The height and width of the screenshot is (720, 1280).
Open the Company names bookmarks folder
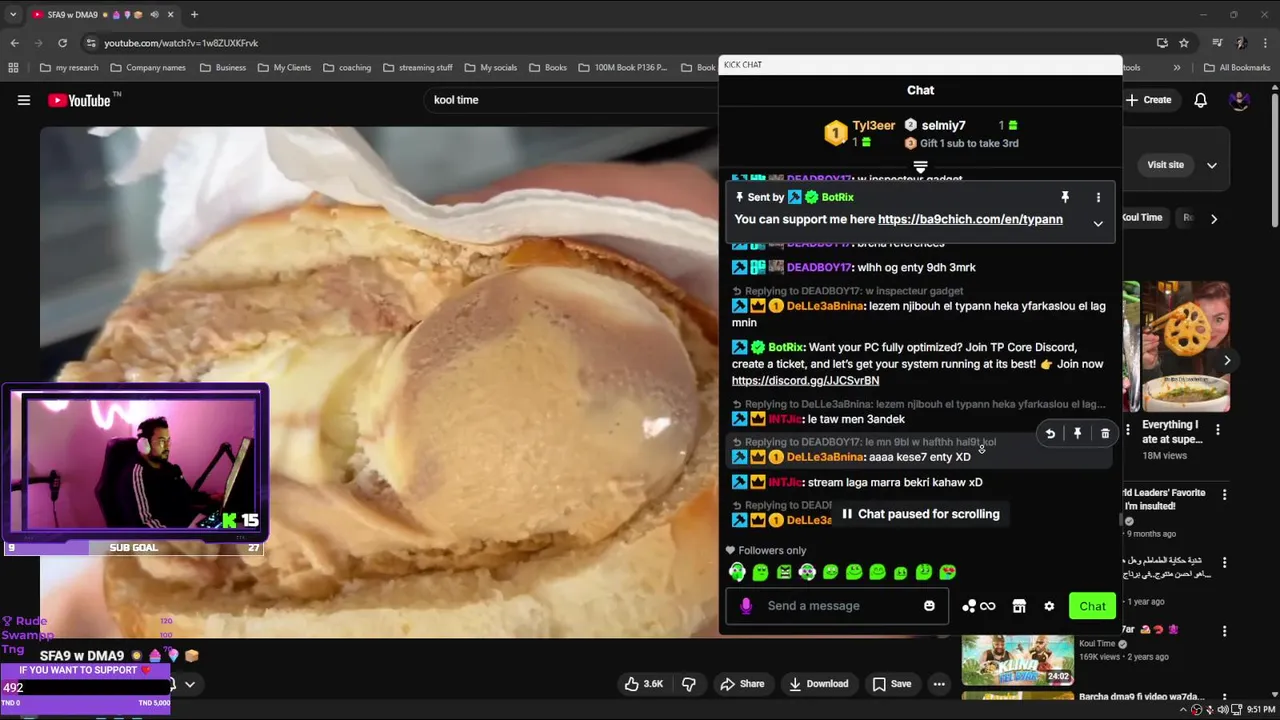[x=147, y=68]
